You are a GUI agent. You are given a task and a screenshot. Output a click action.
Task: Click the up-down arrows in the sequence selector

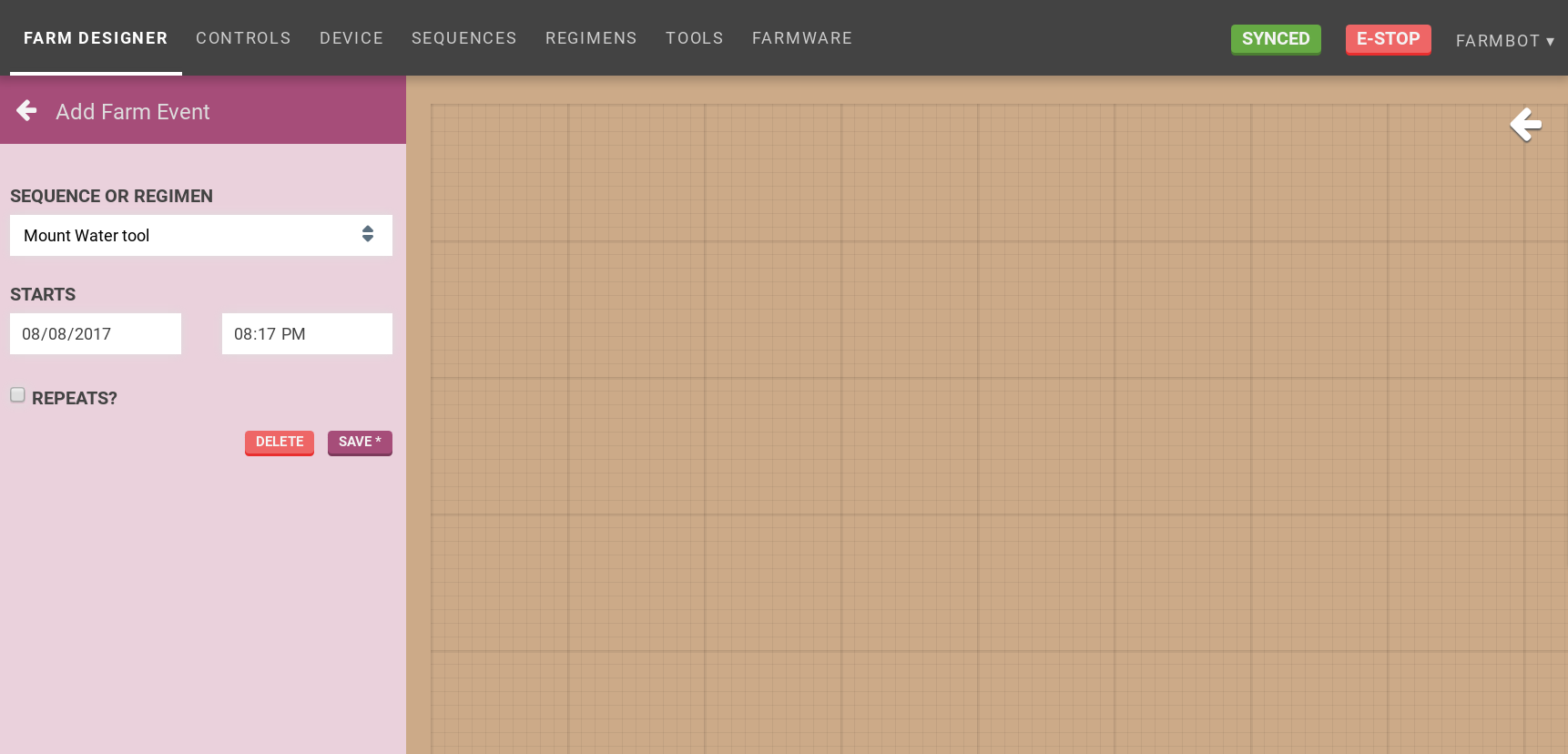click(367, 235)
